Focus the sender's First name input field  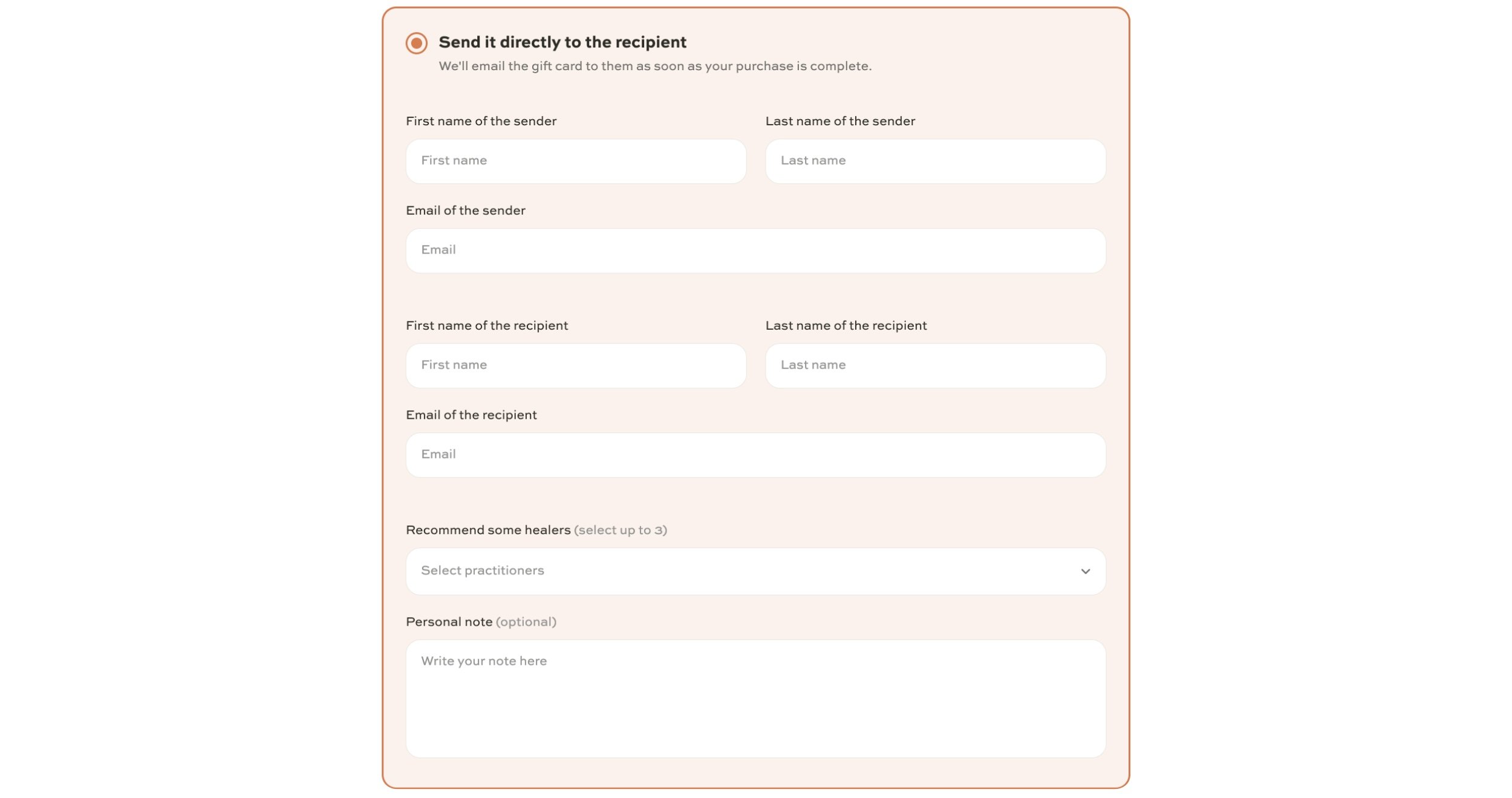point(576,161)
